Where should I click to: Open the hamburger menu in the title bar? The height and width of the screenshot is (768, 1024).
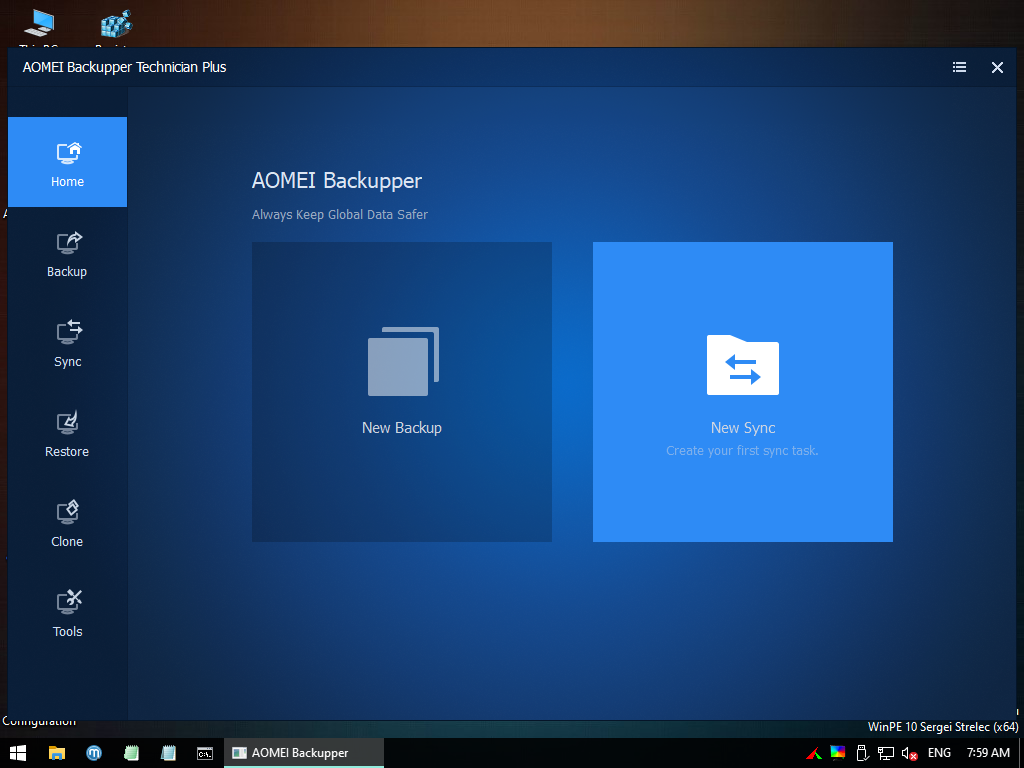click(959, 67)
